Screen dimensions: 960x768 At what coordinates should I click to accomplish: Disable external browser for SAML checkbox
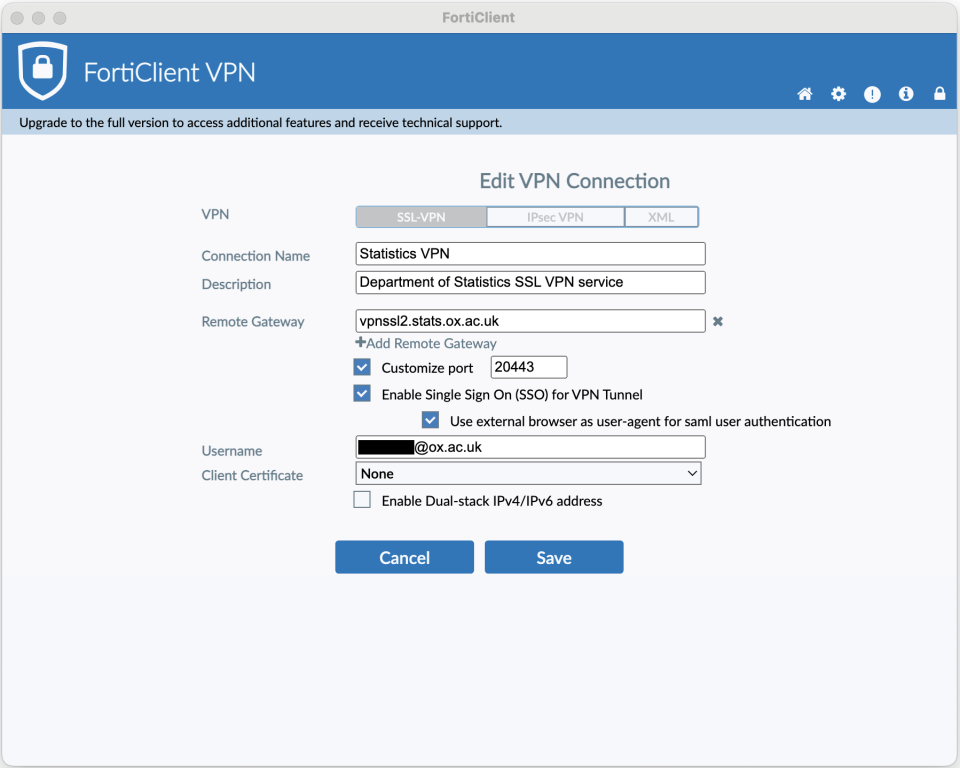430,421
